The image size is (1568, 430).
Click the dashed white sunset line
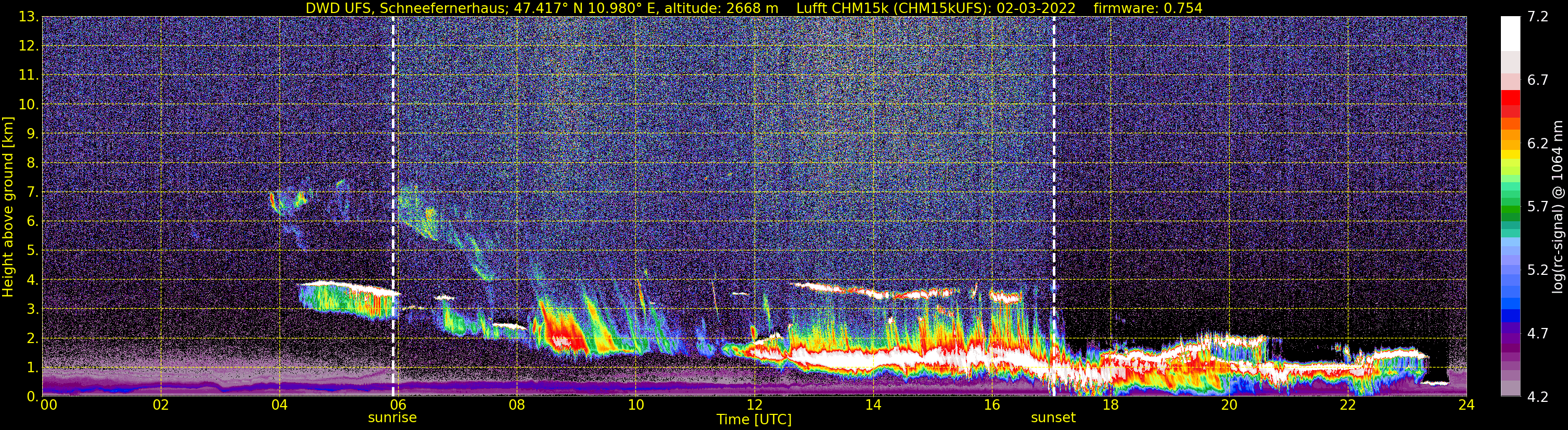[x=1054, y=206]
